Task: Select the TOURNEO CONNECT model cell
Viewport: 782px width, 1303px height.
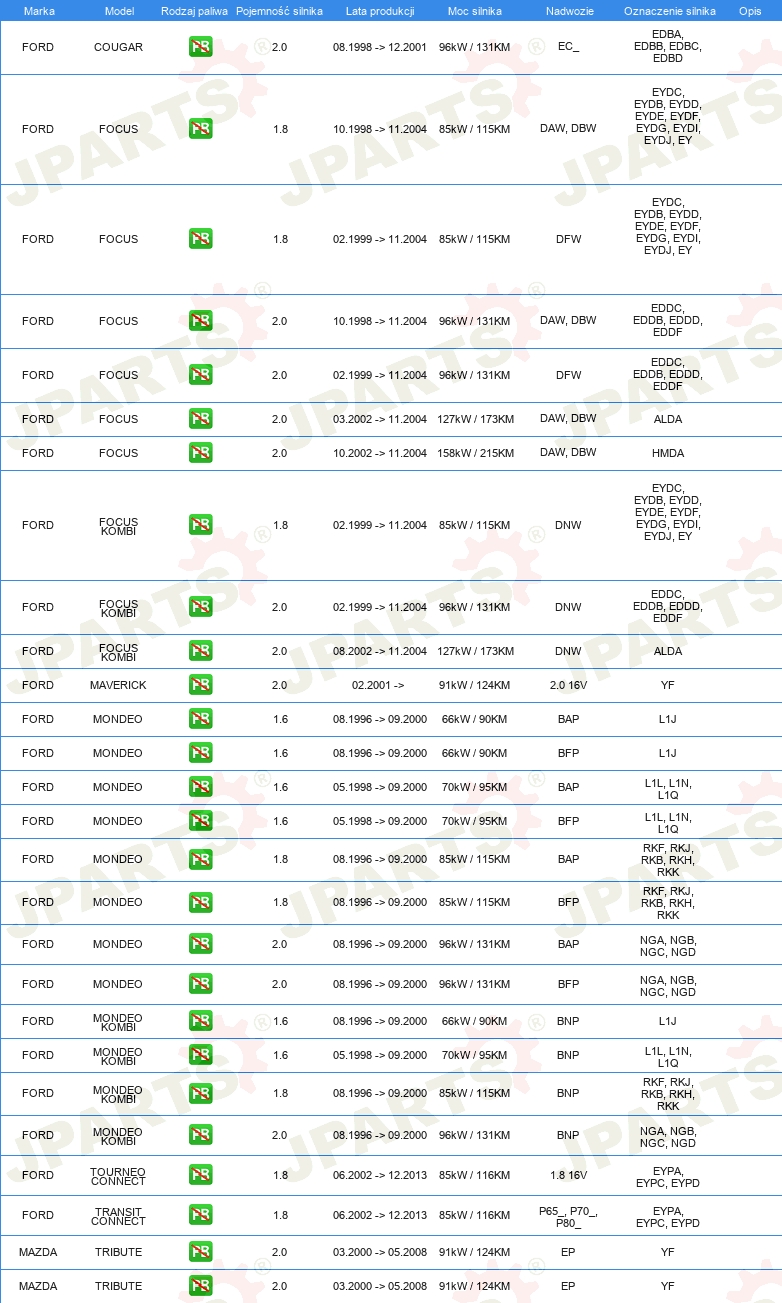Action: click(118, 1175)
